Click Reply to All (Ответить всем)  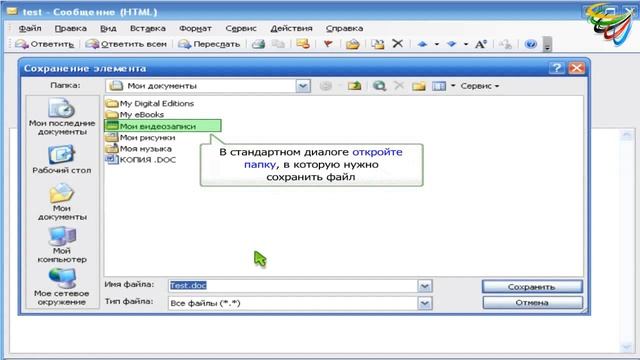coord(127,44)
